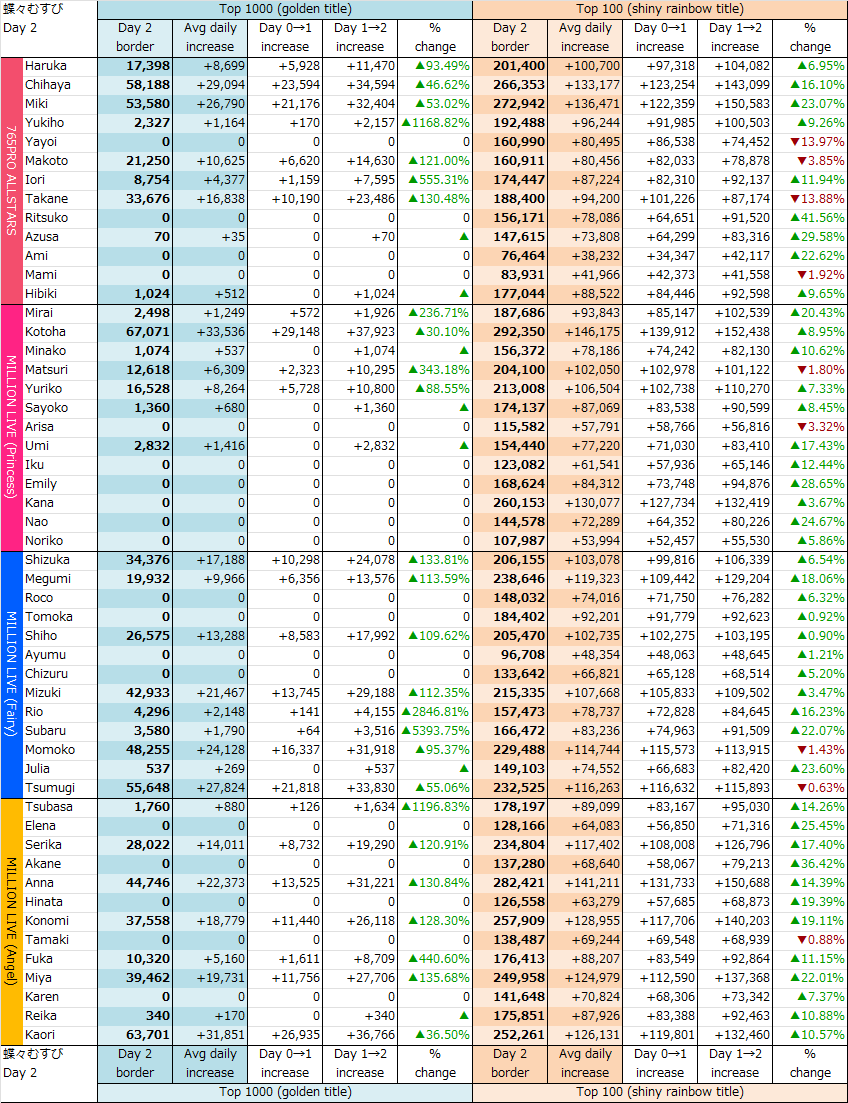This screenshot has height=1103, width=848.
Task: Click Mizuki's Top 1000 border 42,933
Action: pos(135,693)
